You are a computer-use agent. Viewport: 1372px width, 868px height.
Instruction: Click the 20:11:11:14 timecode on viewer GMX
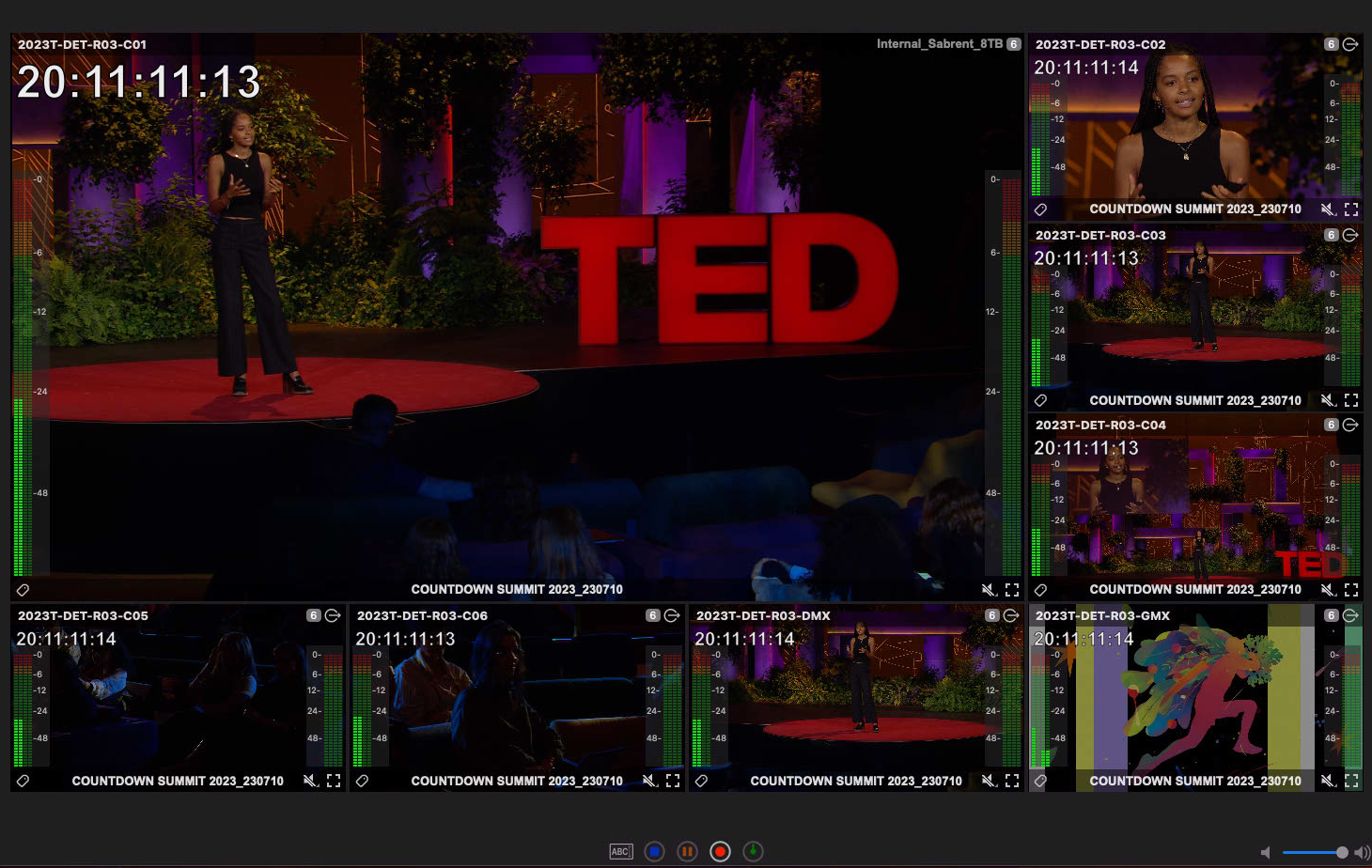(1084, 639)
